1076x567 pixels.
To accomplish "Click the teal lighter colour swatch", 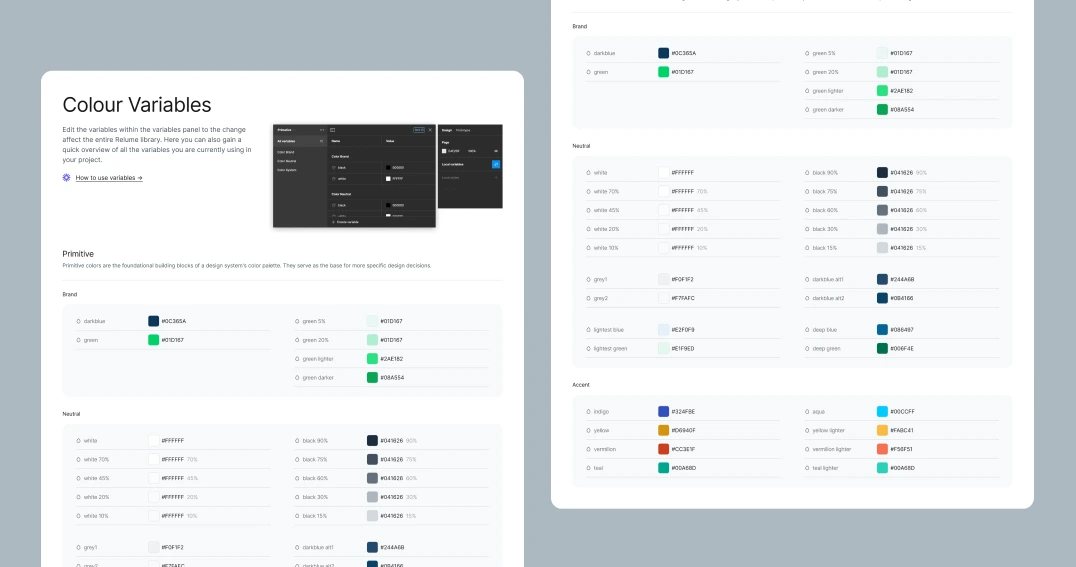I will (x=882, y=468).
